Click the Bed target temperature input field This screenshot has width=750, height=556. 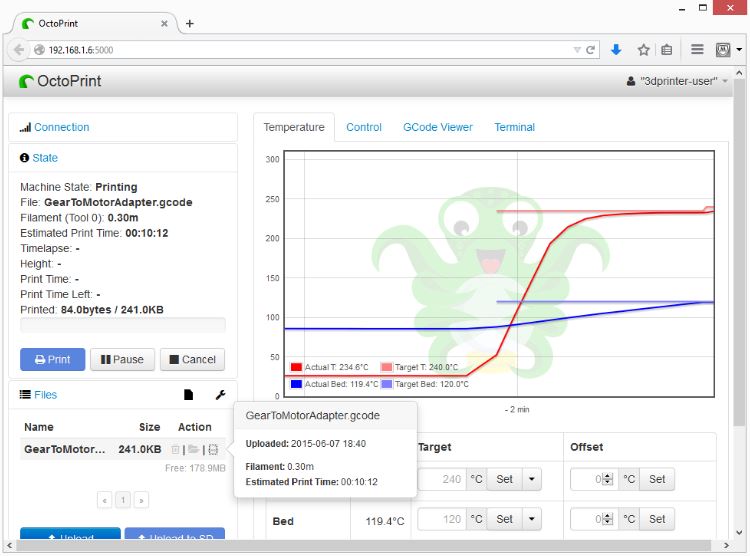pyautogui.click(x=442, y=520)
